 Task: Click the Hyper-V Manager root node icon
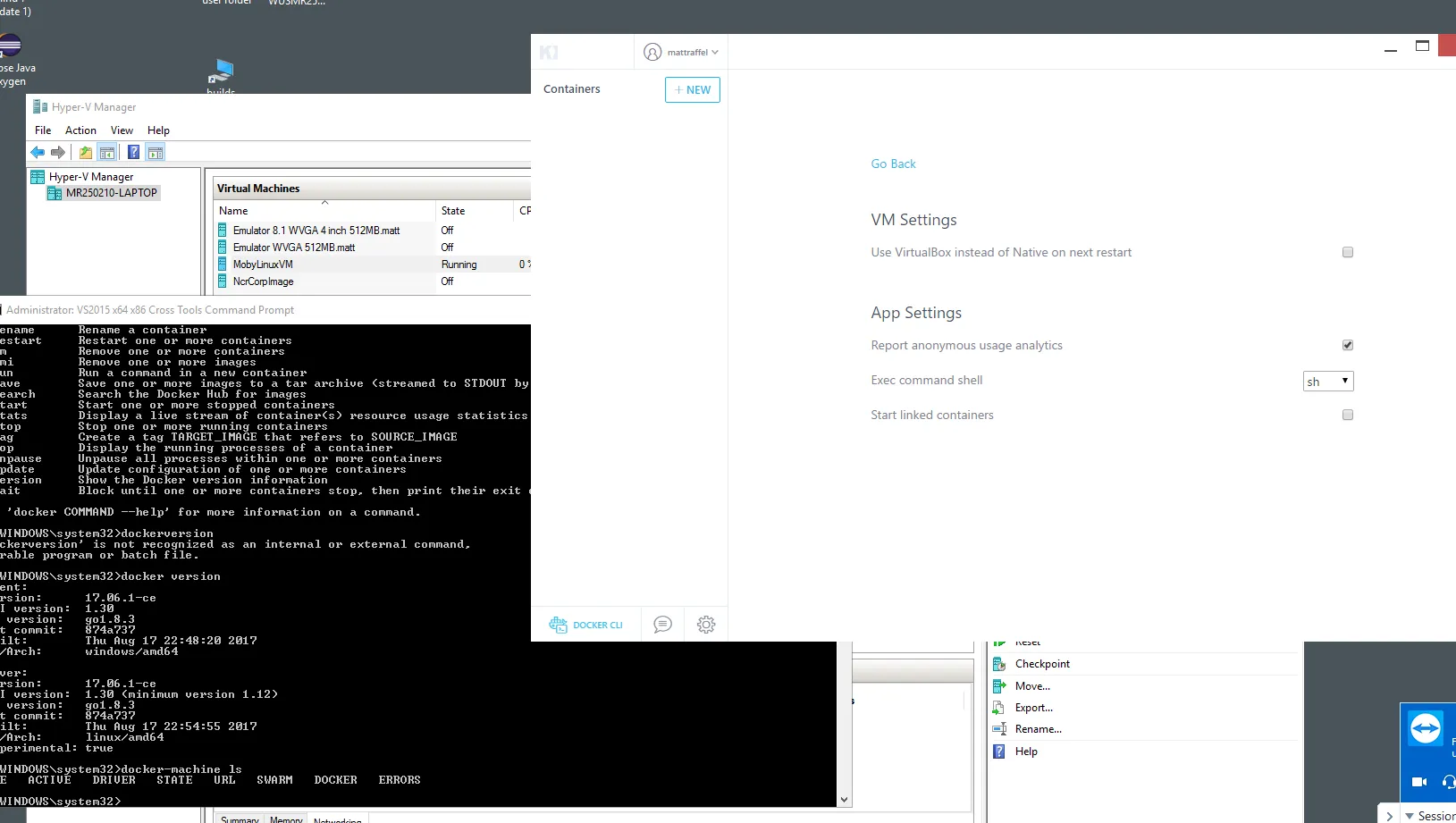pyautogui.click(x=38, y=177)
